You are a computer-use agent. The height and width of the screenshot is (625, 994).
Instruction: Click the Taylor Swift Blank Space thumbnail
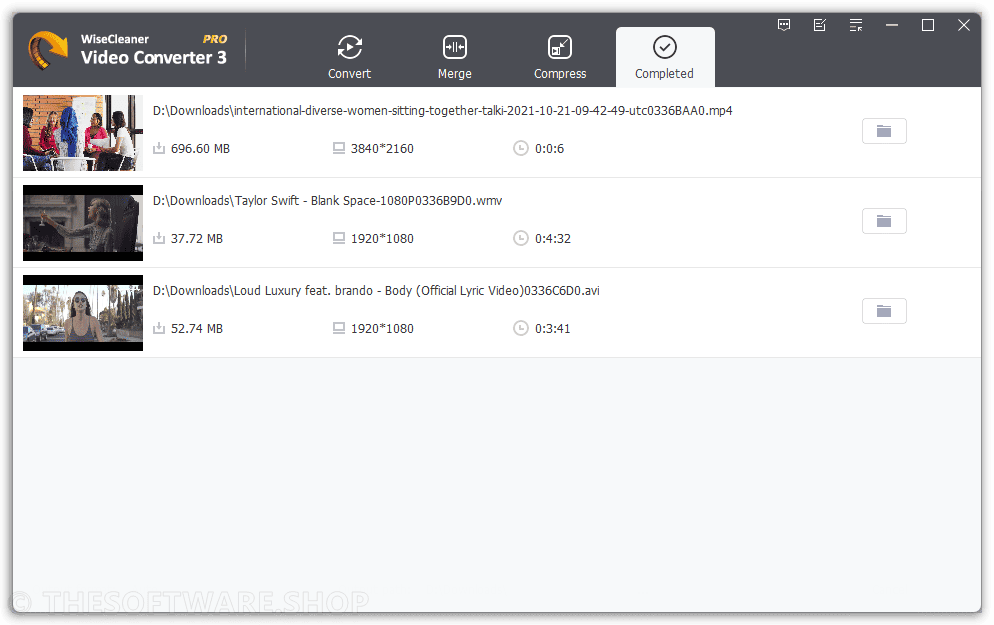coord(83,223)
